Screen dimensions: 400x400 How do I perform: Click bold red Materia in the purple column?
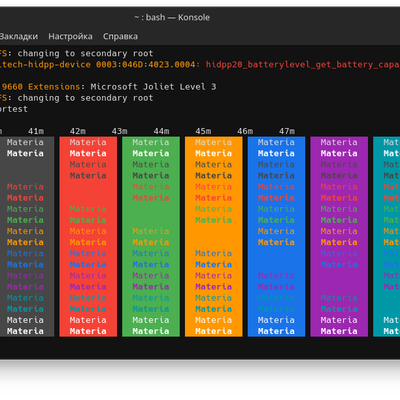339,198
